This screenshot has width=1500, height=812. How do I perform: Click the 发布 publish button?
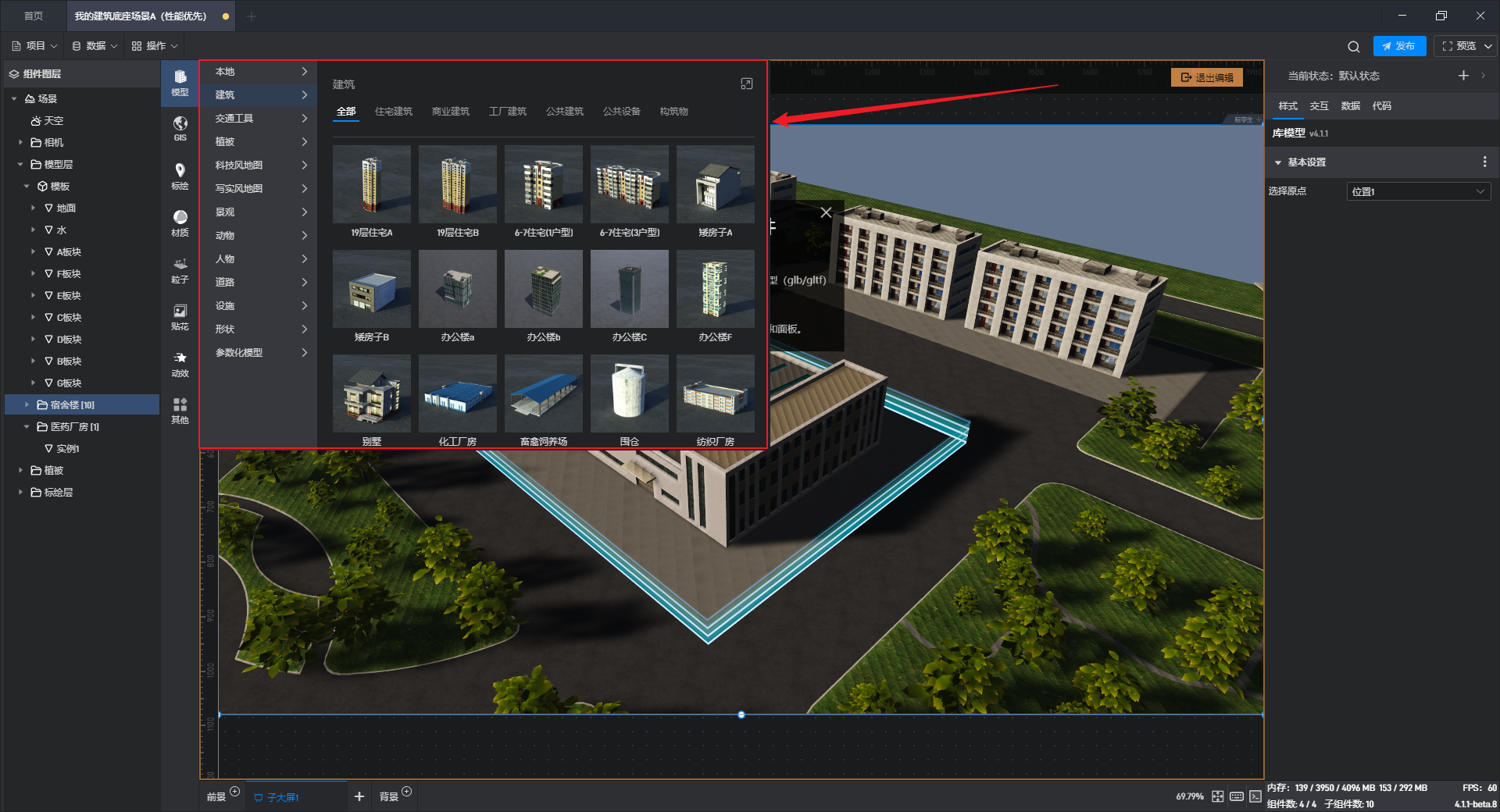(x=1398, y=46)
